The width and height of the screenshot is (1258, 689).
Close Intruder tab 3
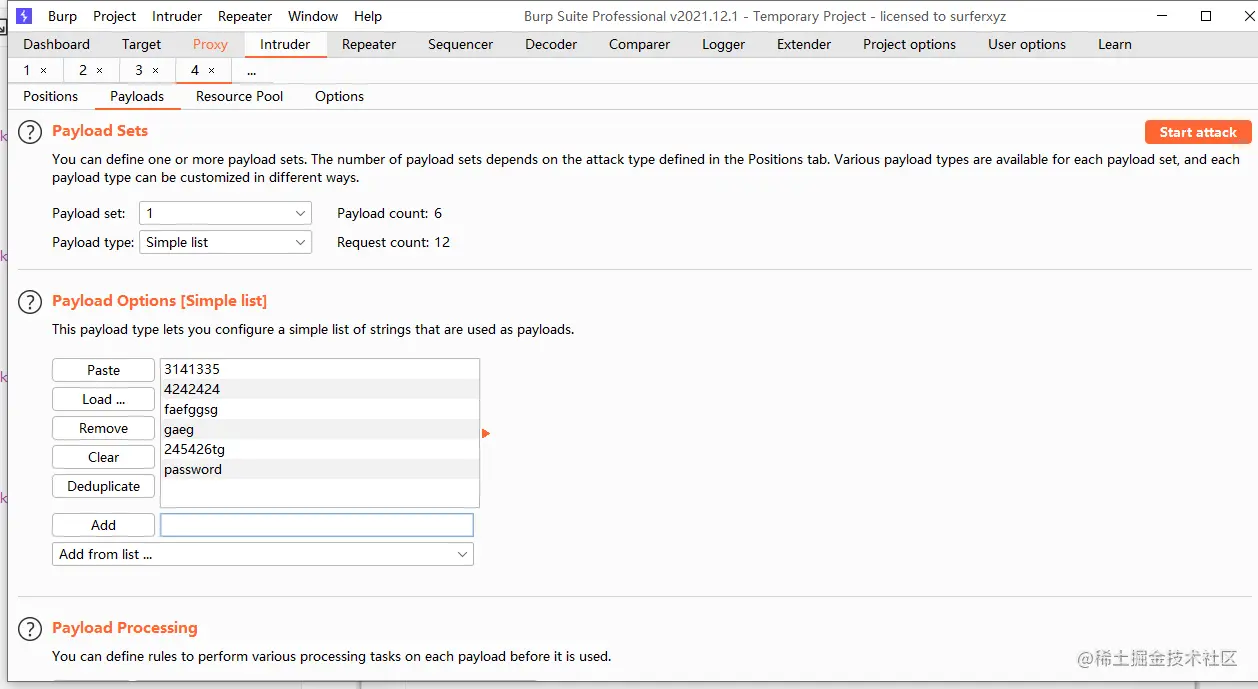pos(155,71)
